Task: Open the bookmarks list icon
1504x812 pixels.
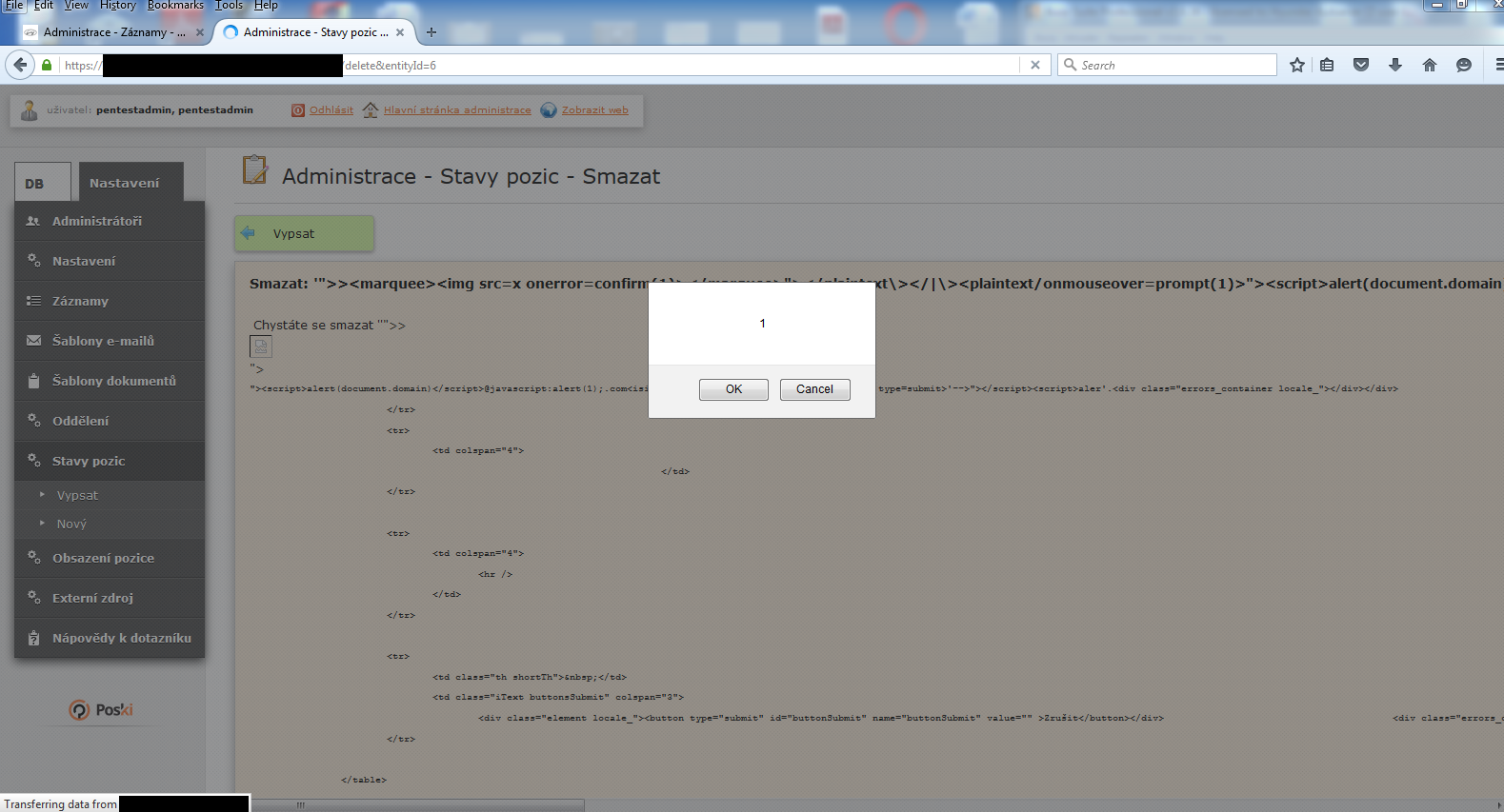Action: (1327, 65)
